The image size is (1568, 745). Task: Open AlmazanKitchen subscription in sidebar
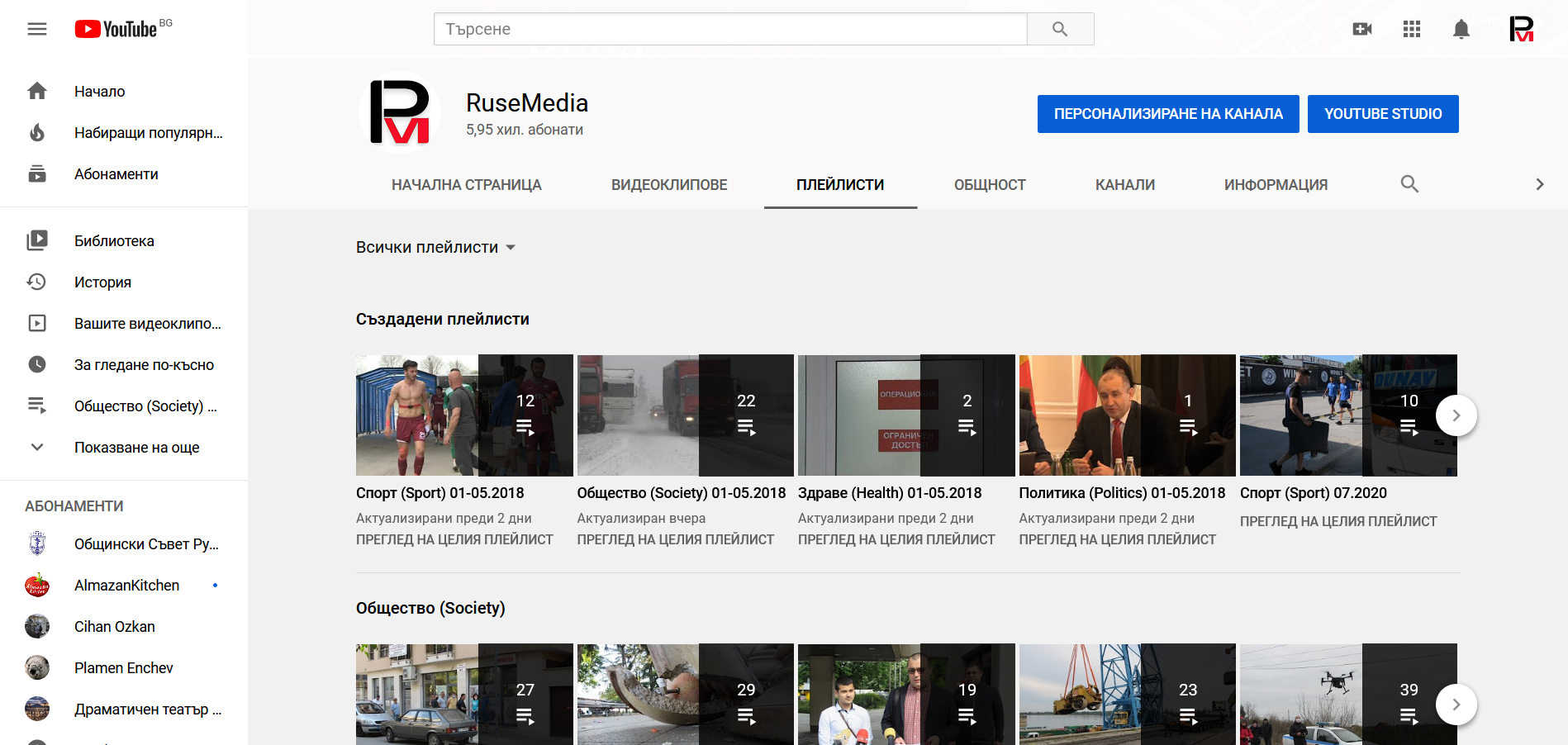(124, 585)
